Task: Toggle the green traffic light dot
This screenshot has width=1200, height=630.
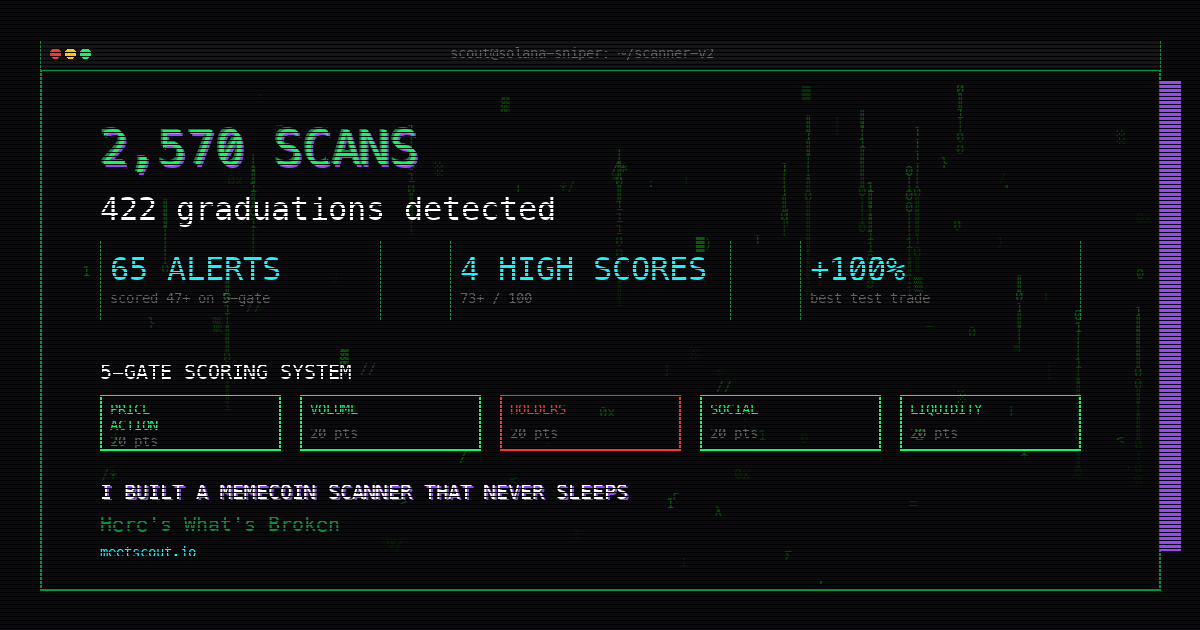Action: click(85, 52)
